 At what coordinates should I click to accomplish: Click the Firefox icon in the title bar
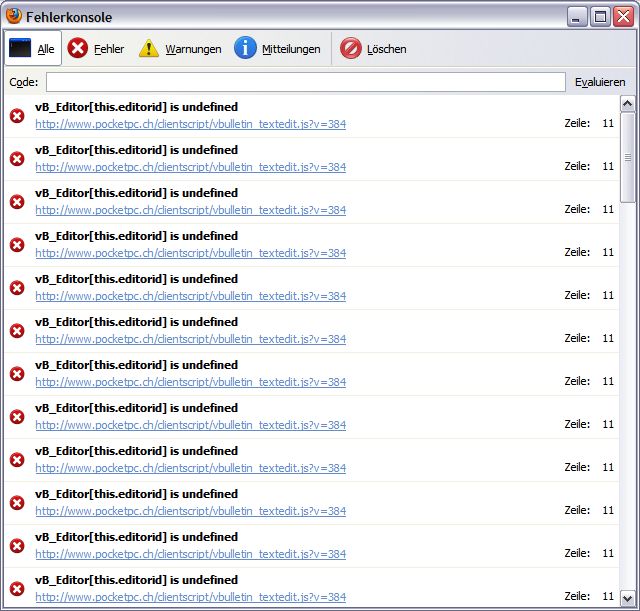[x=13, y=16]
